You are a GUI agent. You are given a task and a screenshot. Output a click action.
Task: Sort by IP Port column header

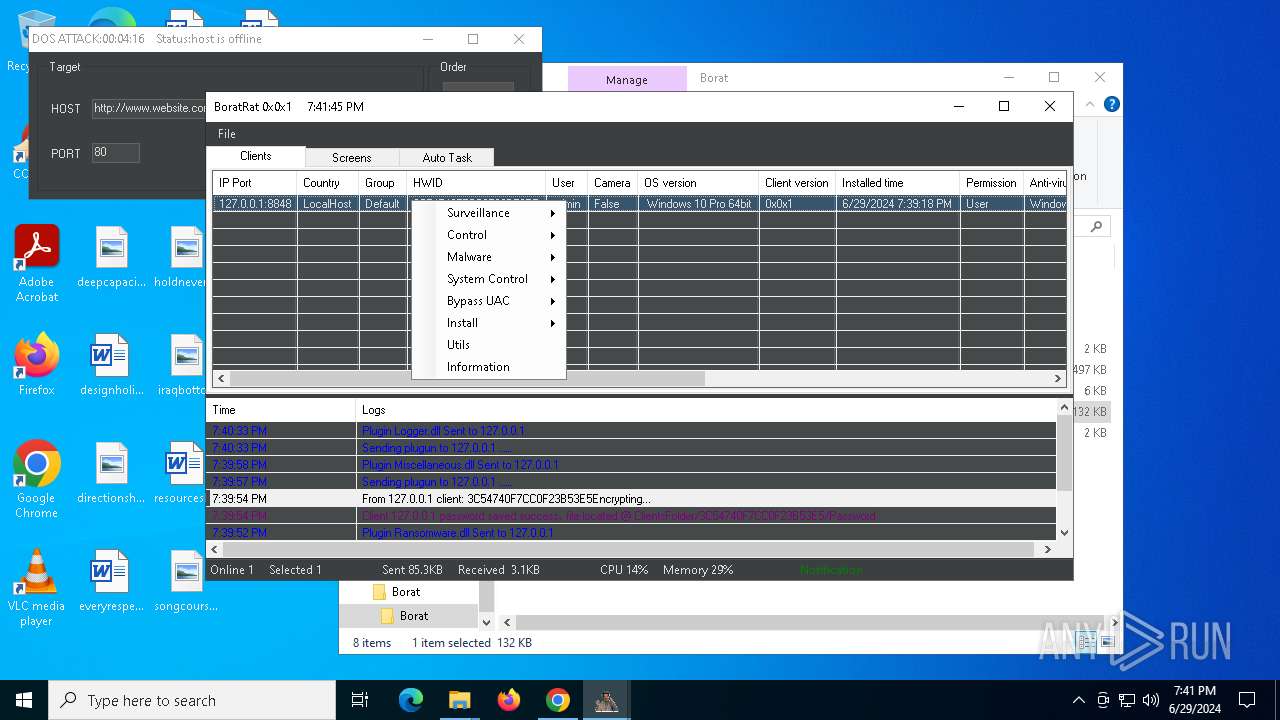pos(254,183)
